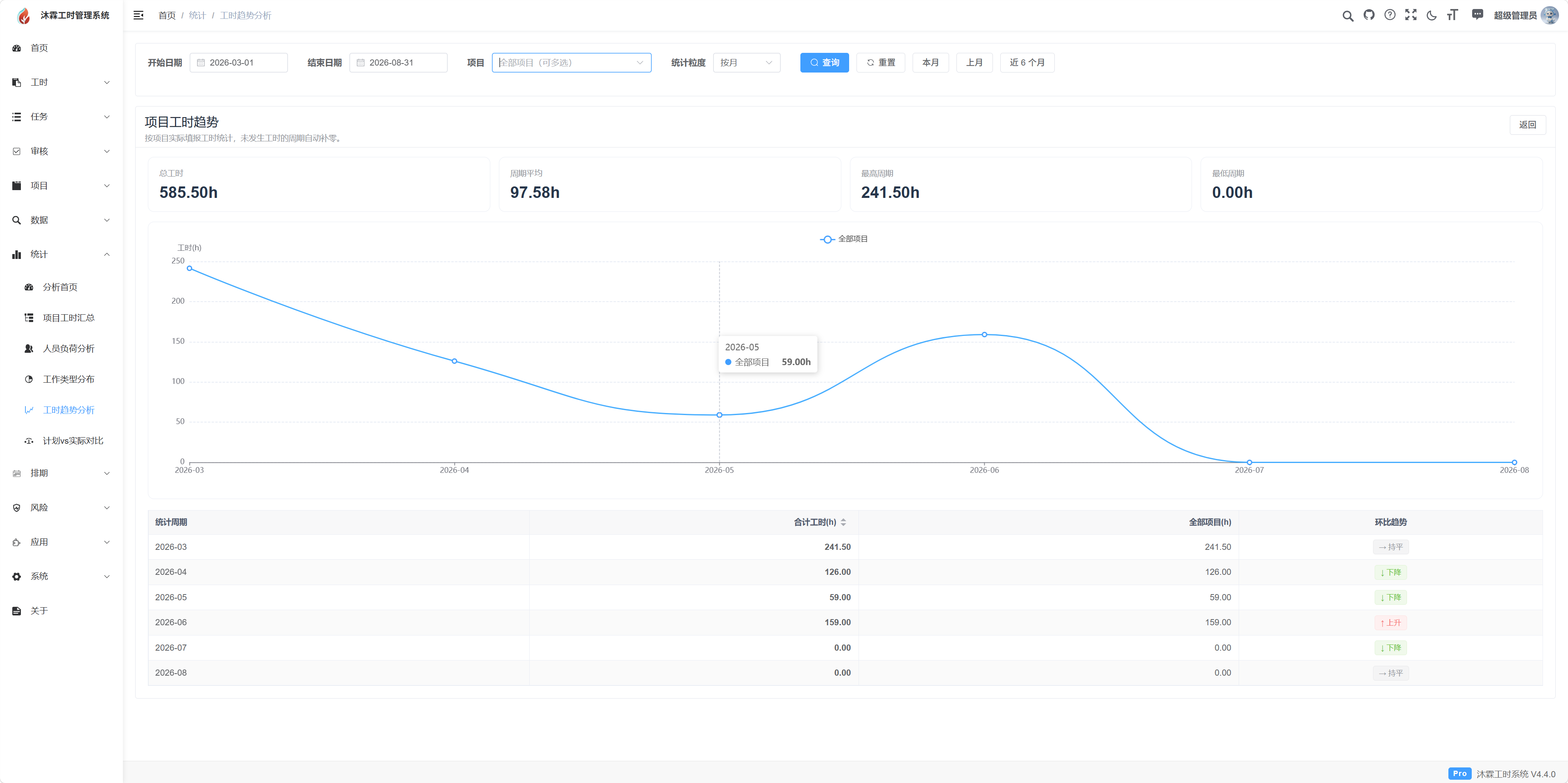Open 项目工时汇总 submenu item
Viewport: 1568px width, 783px height.
tap(61, 318)
